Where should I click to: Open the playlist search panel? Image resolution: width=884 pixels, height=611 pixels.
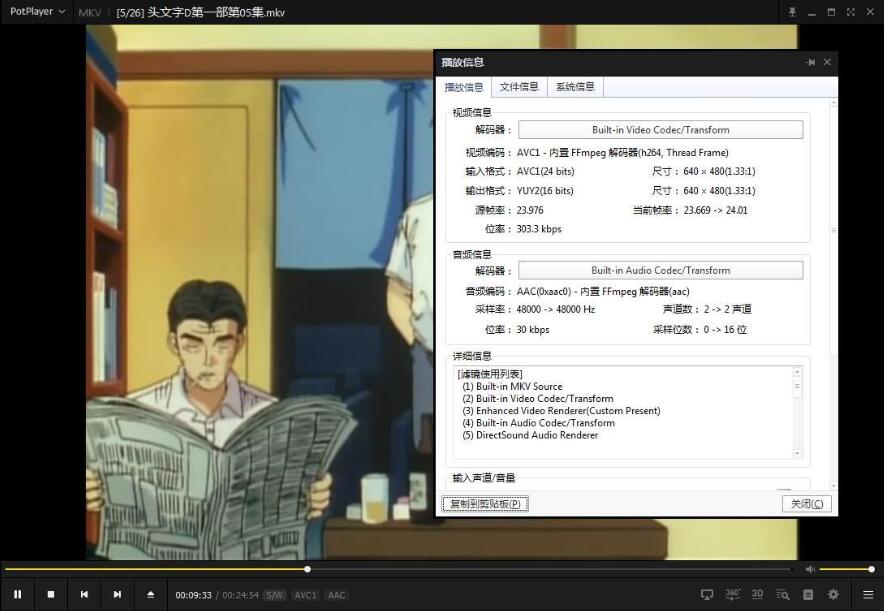[783, 594]
